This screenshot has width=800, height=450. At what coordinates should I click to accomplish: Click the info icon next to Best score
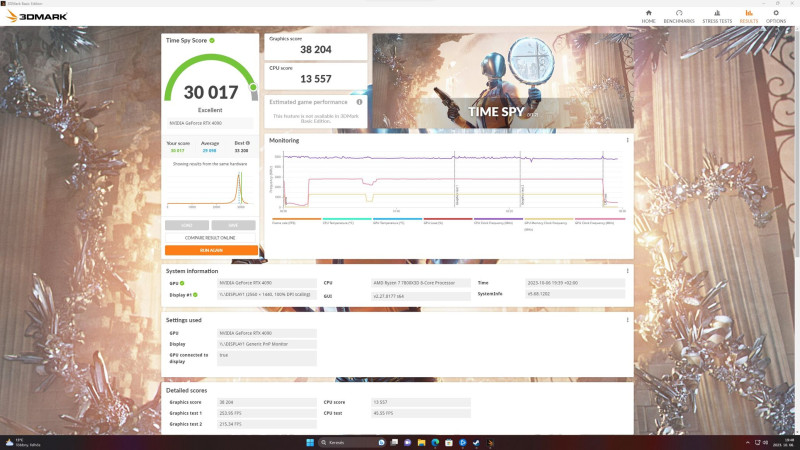click(248, 143)
